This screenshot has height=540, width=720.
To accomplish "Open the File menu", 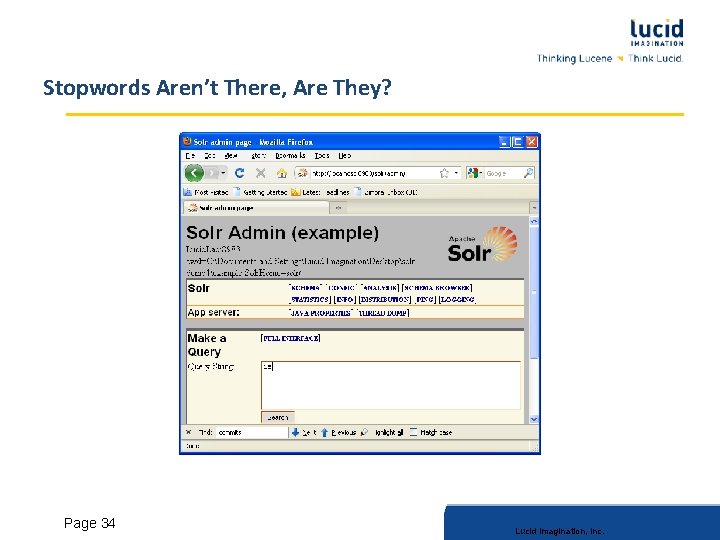I will 190,156.
